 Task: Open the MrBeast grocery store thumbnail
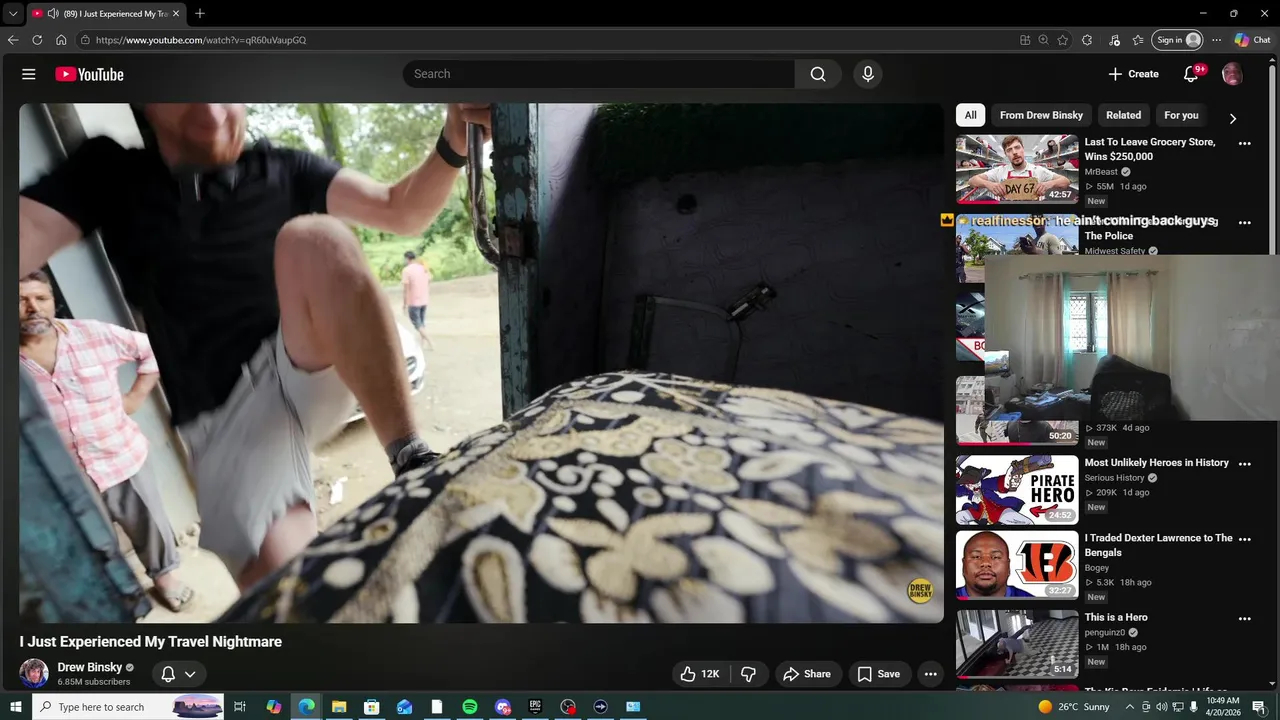[1017, 169]
